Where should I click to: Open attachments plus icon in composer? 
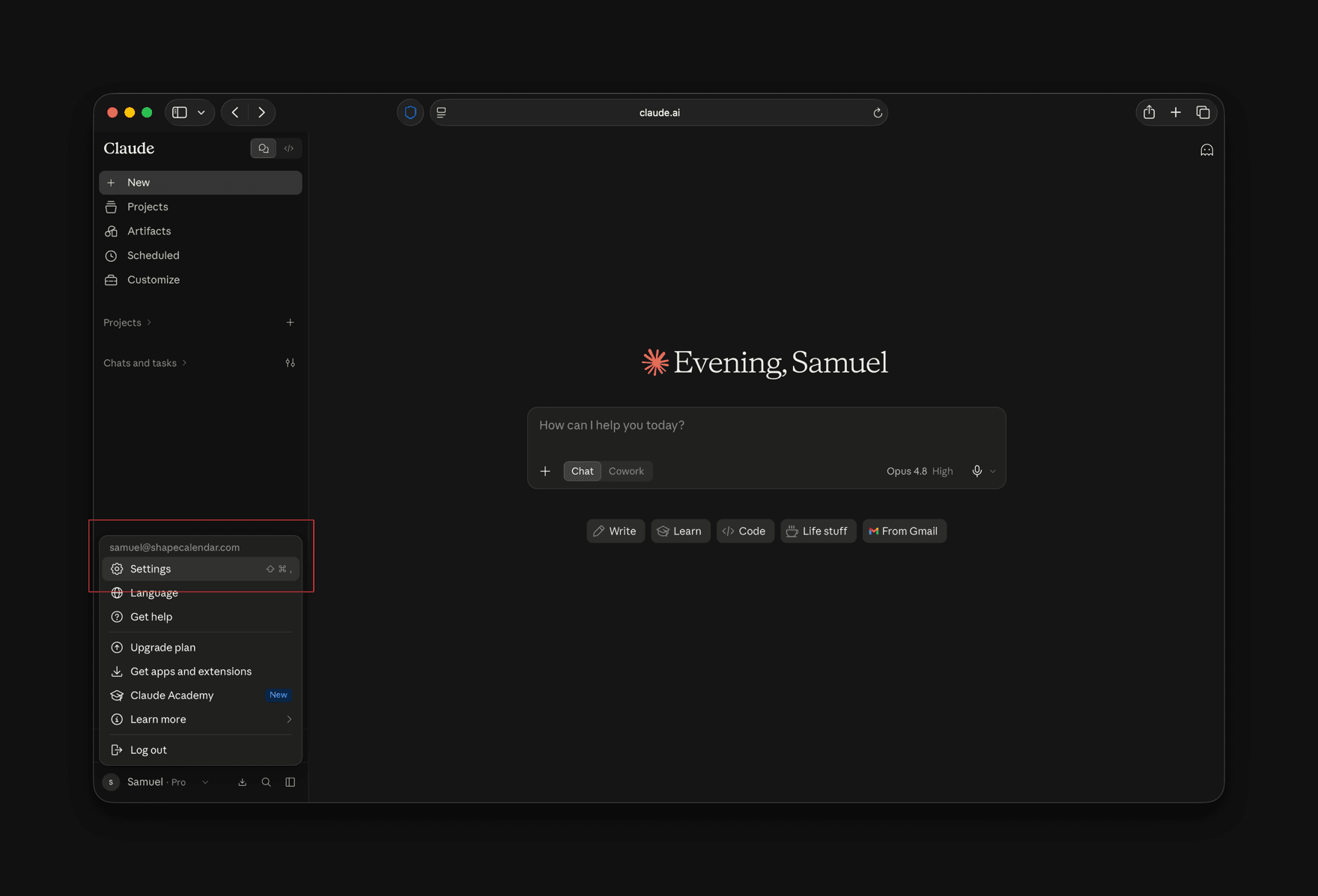(545, 471)
